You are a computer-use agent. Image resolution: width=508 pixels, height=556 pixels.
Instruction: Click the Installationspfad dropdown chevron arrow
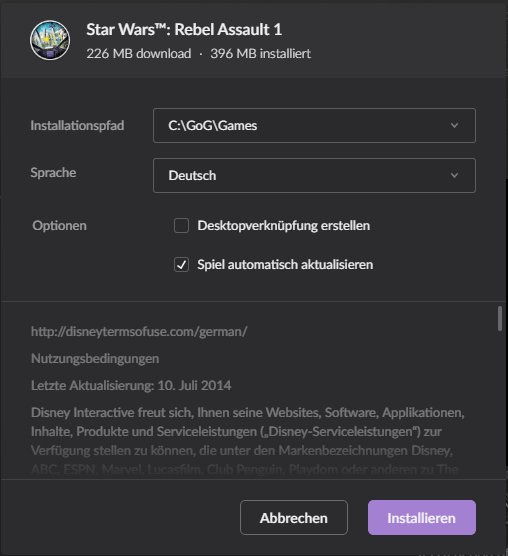454,126
